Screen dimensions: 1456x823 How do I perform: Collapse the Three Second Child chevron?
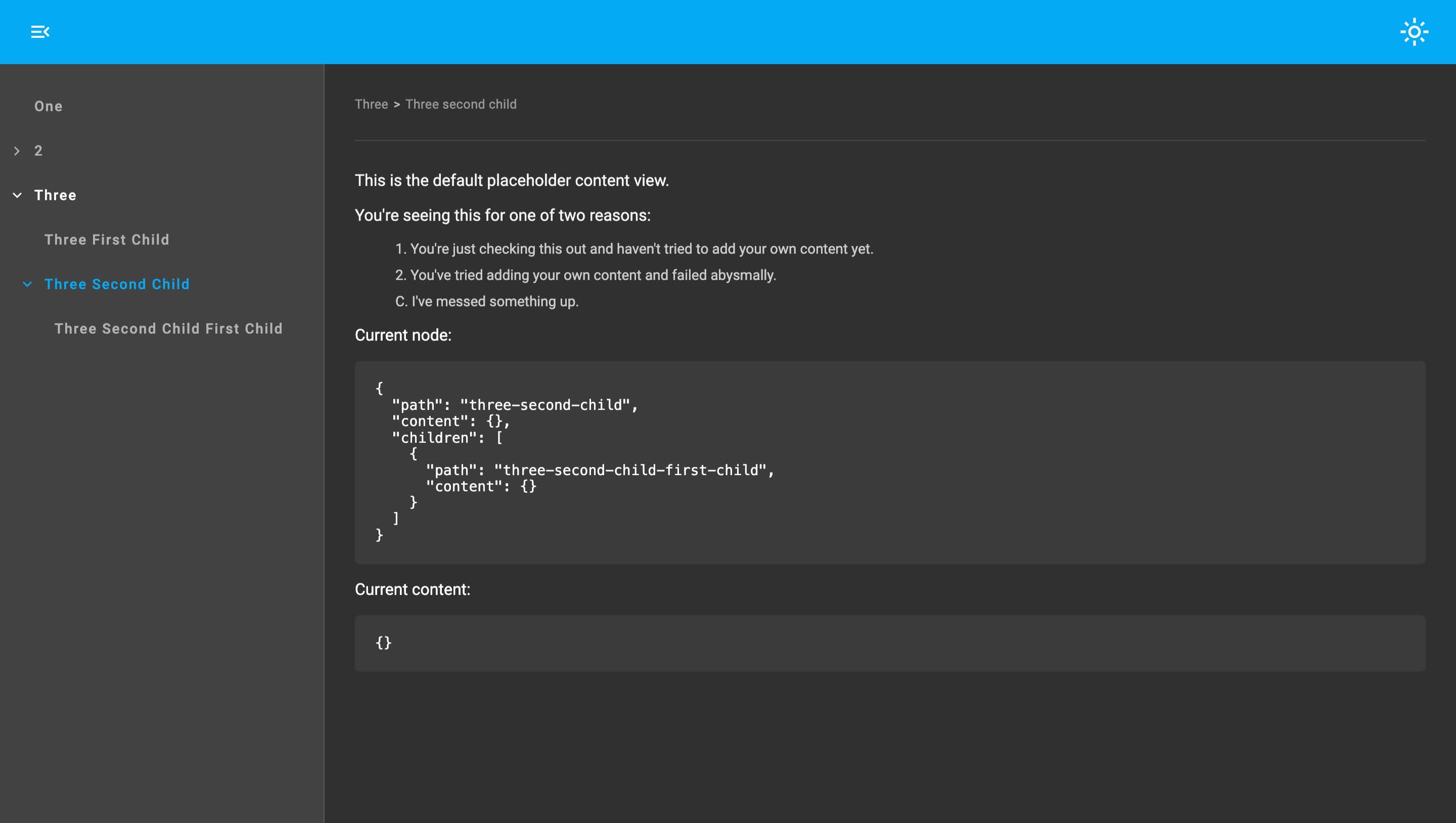pyautogui.click(x=27, y=284)
